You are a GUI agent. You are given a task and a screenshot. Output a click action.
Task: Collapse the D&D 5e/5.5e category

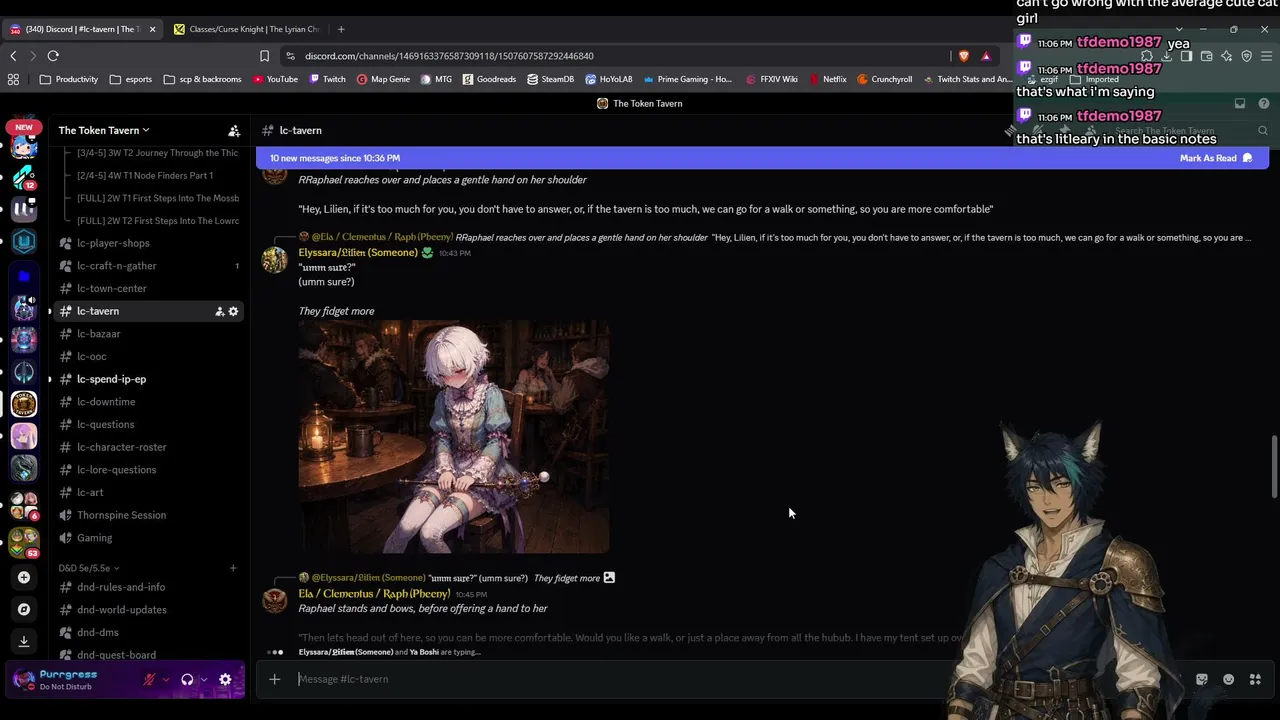(x=88, y=568)
